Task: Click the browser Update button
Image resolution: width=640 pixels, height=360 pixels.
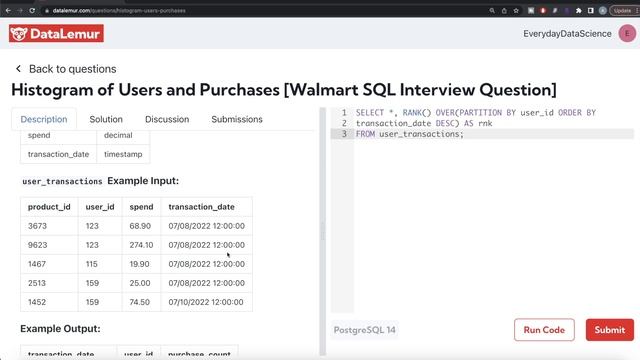Action: pyautogui.click(x=623, y=11)
